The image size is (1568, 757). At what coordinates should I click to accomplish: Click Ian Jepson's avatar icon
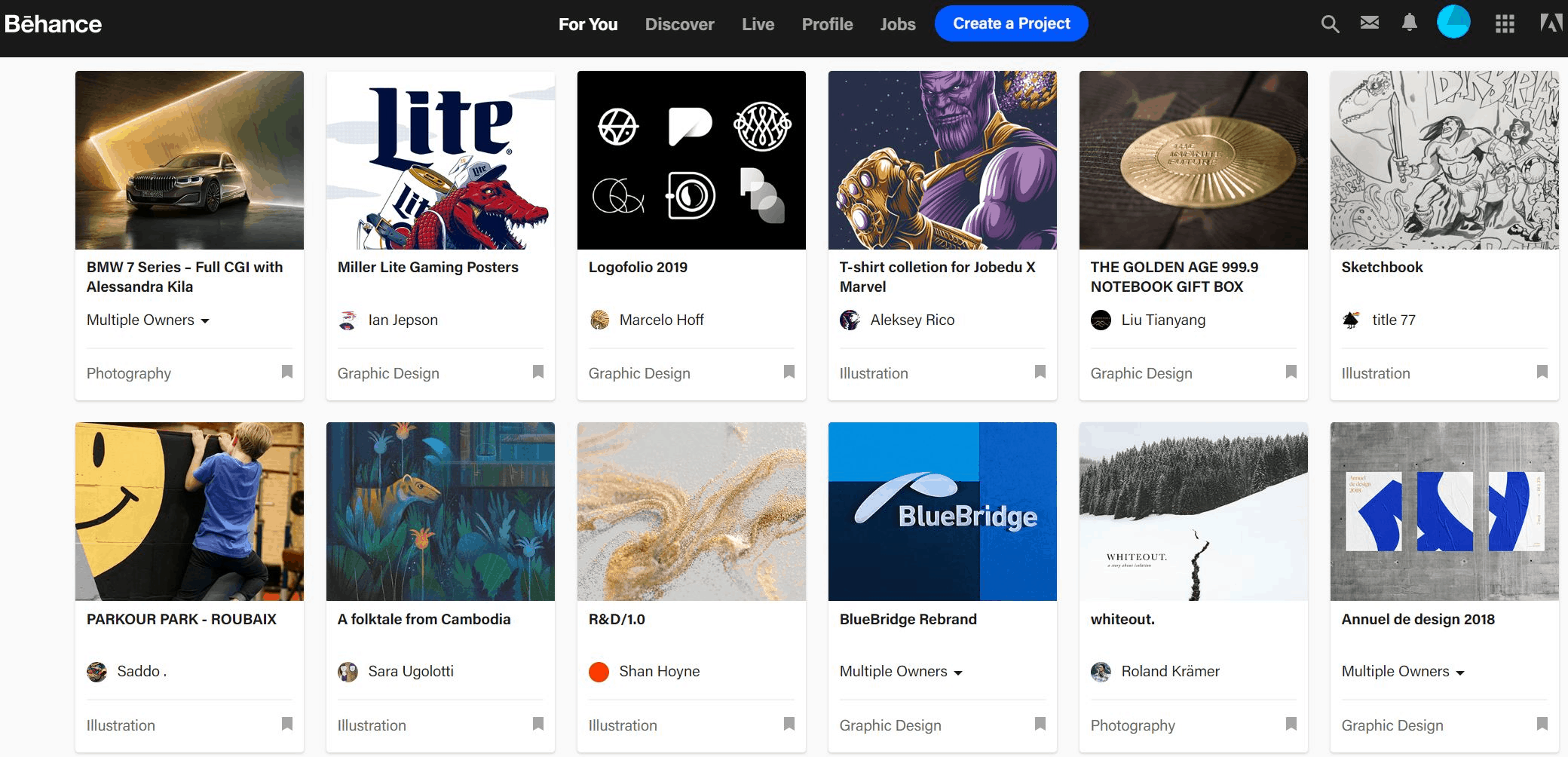[x=348, y=320]
